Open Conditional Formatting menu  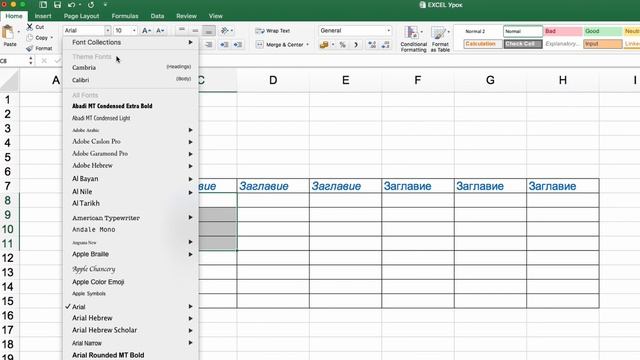coord(413,39)
